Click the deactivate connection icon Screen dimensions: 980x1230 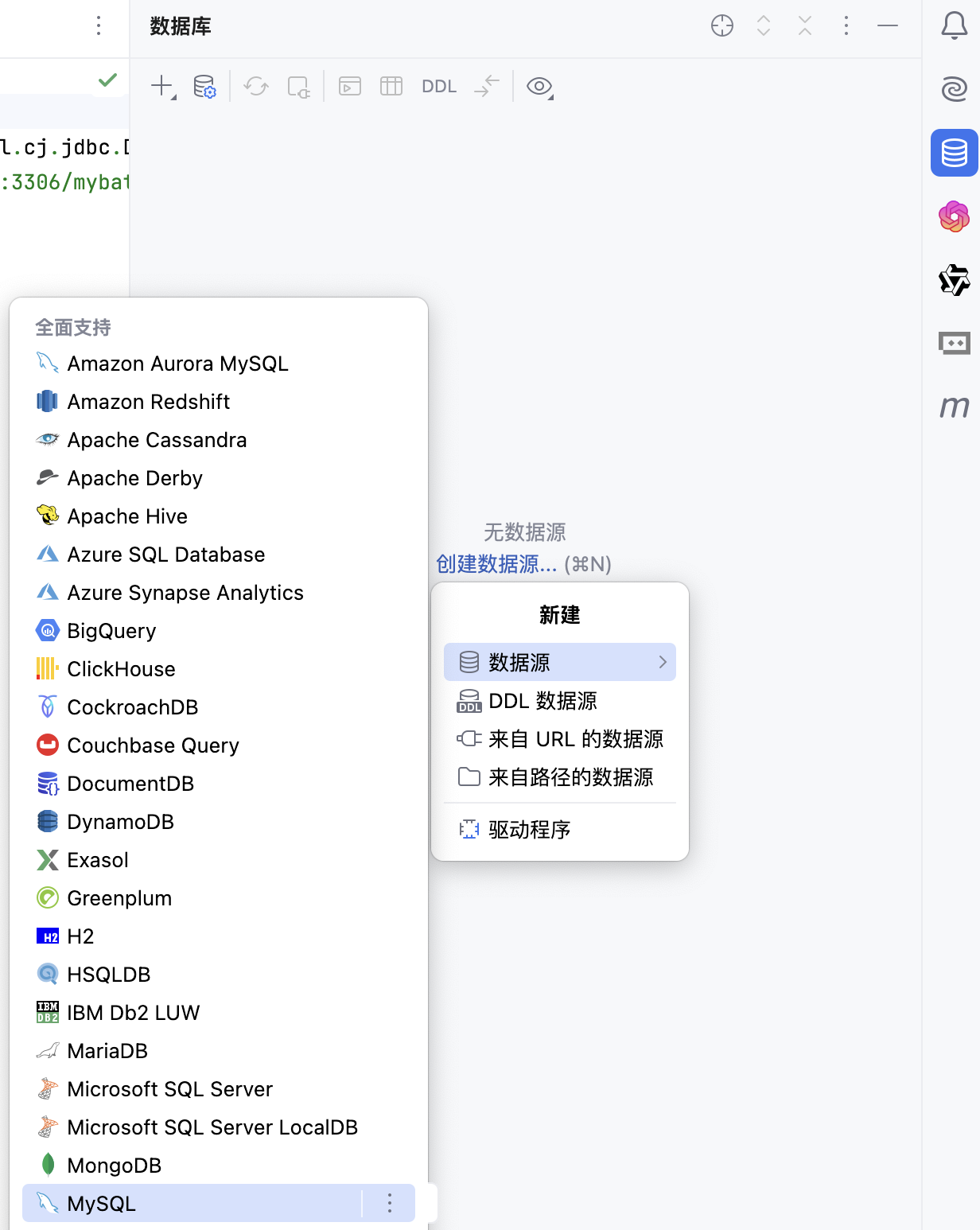(298, 86)
